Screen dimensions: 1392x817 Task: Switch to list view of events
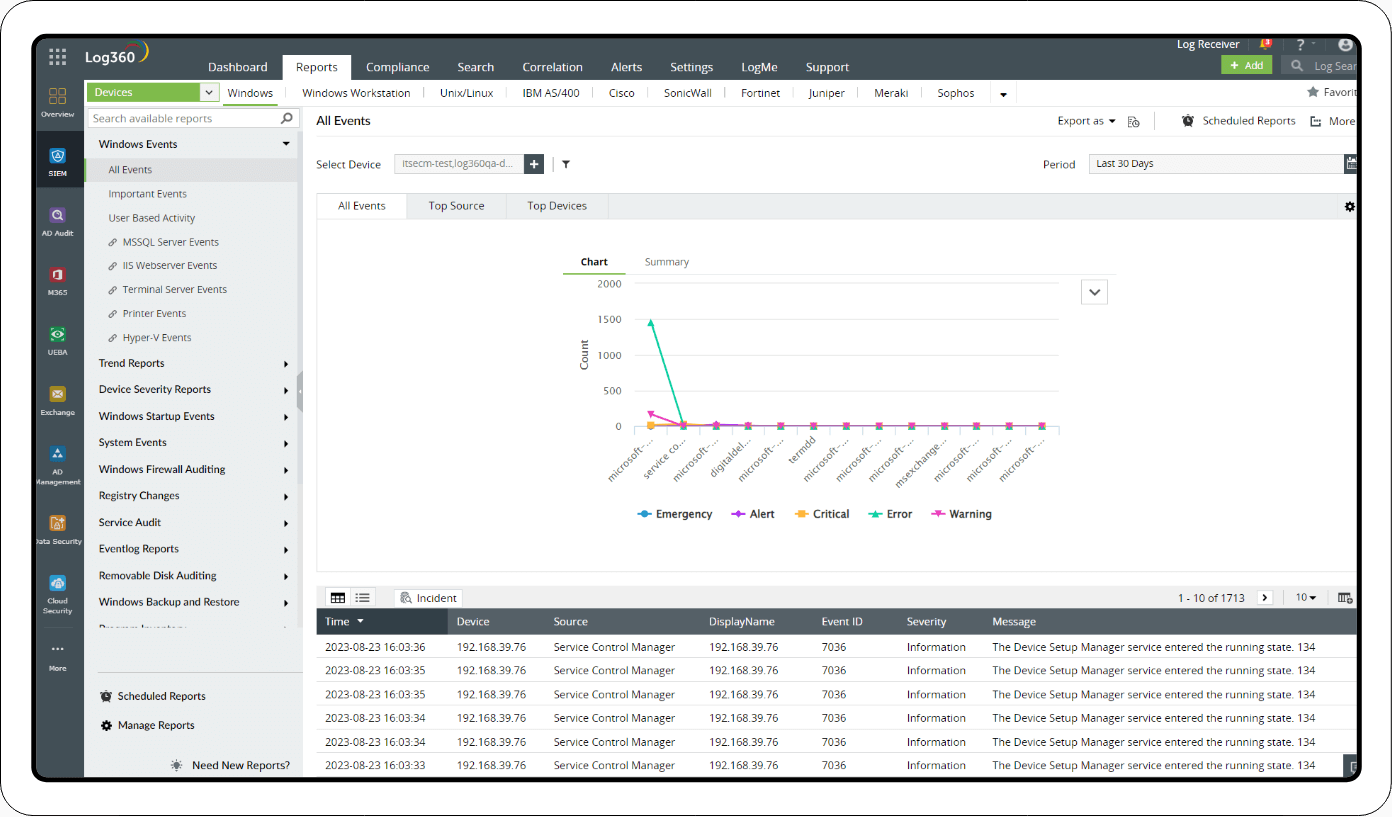pyautogui.click(x=362, y=598)
